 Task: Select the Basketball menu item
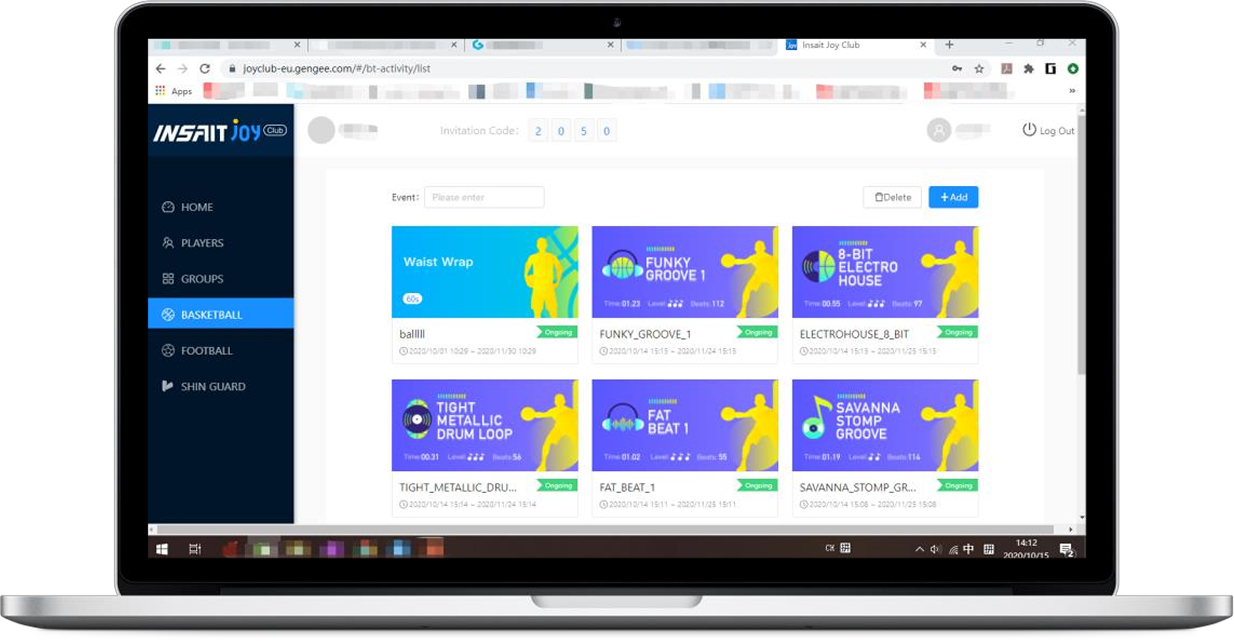point(211,315)
